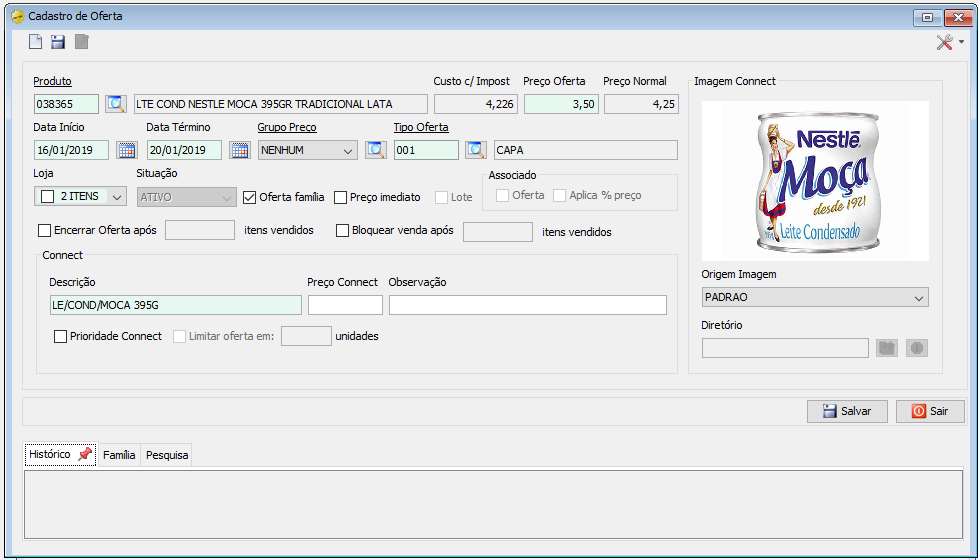This screenshot has height=560, width=978.
Task: Switch to the Família tab
Action: [x=119, y=455]
